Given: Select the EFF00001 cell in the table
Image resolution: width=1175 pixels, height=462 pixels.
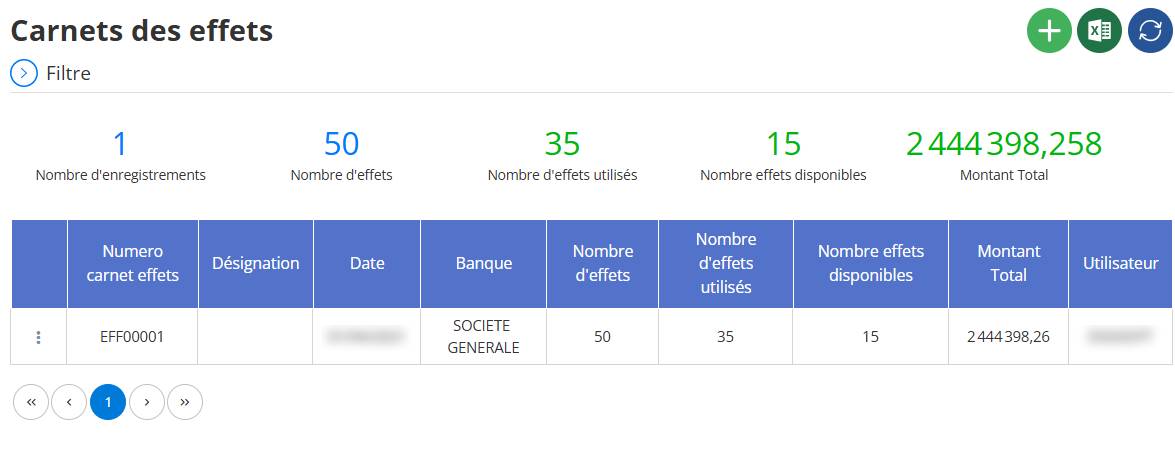Looking at the screenshot, I should [x=133, y=337].
